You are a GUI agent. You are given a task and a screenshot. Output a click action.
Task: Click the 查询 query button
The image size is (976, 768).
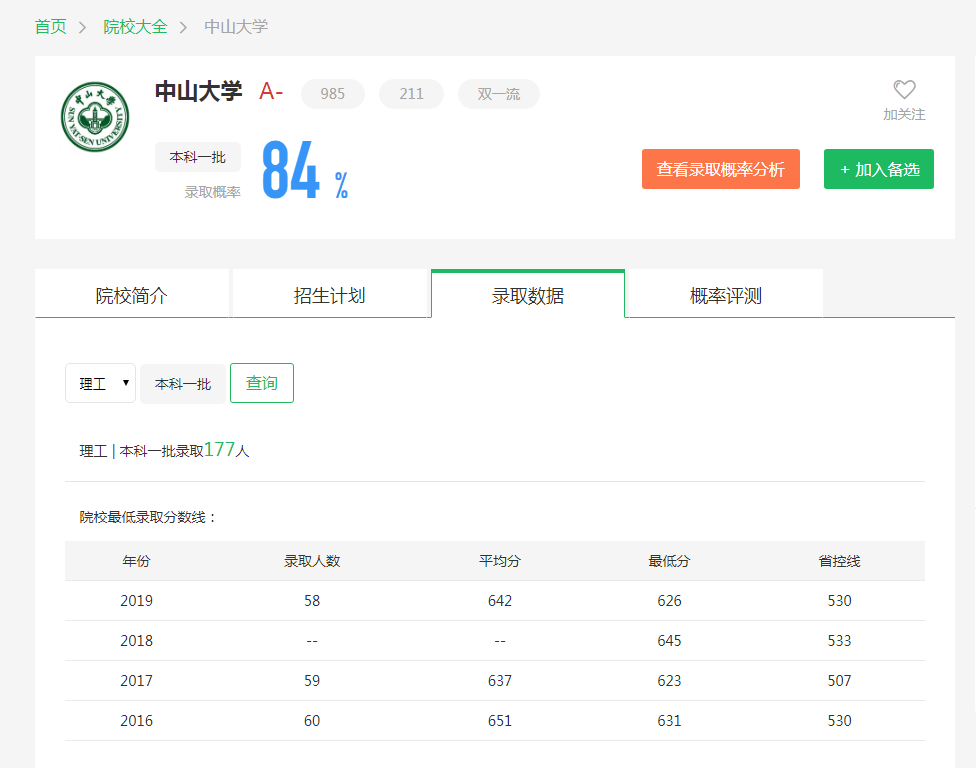(x=261, y=383)
